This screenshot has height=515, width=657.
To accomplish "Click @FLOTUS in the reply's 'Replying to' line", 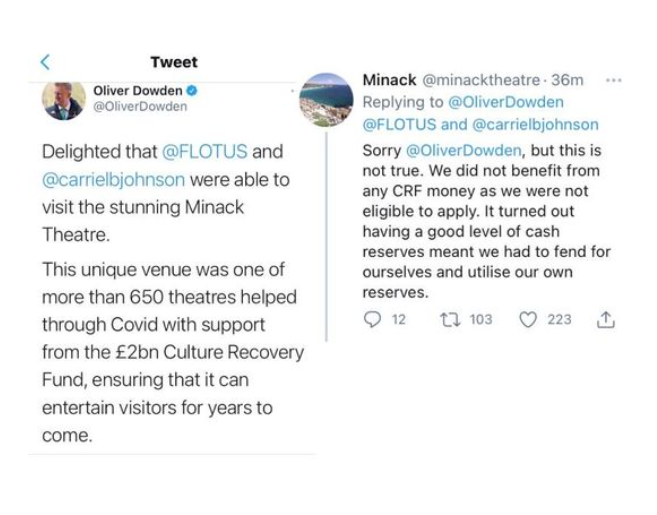I will 399,125.
